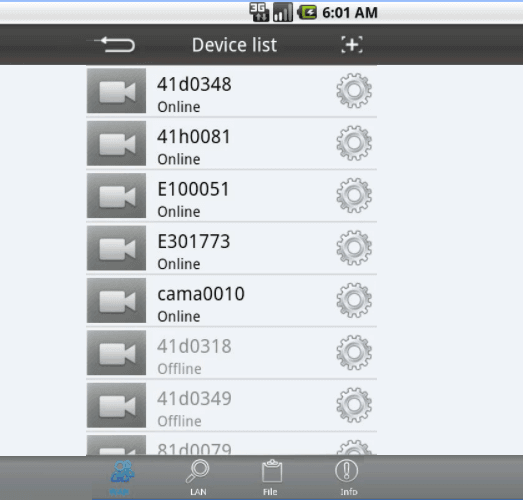
Task: Add a new device with plus icon
Action: tap(352, 45)
